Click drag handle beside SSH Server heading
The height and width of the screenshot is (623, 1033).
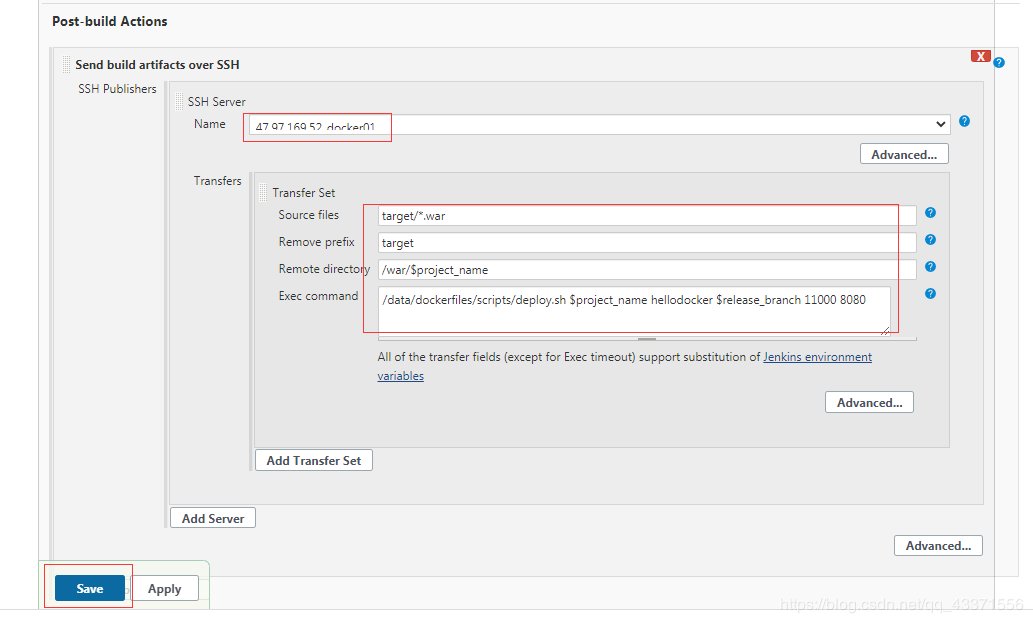(179, 101)
